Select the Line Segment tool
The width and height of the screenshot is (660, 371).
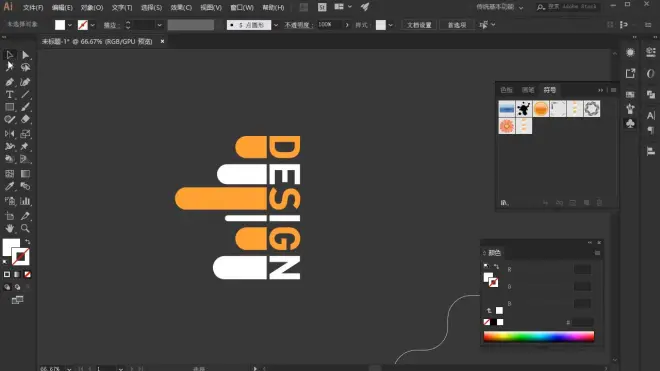tap(25, 94)
